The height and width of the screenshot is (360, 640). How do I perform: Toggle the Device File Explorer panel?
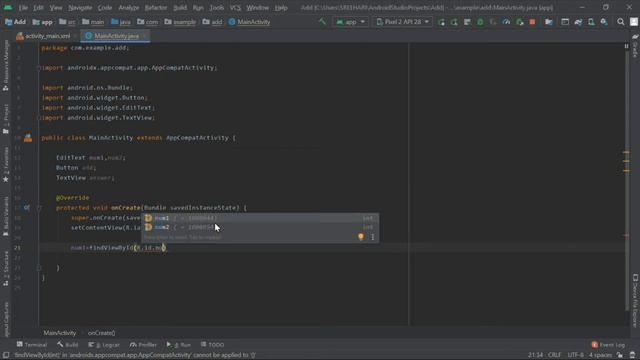(635, 300)
